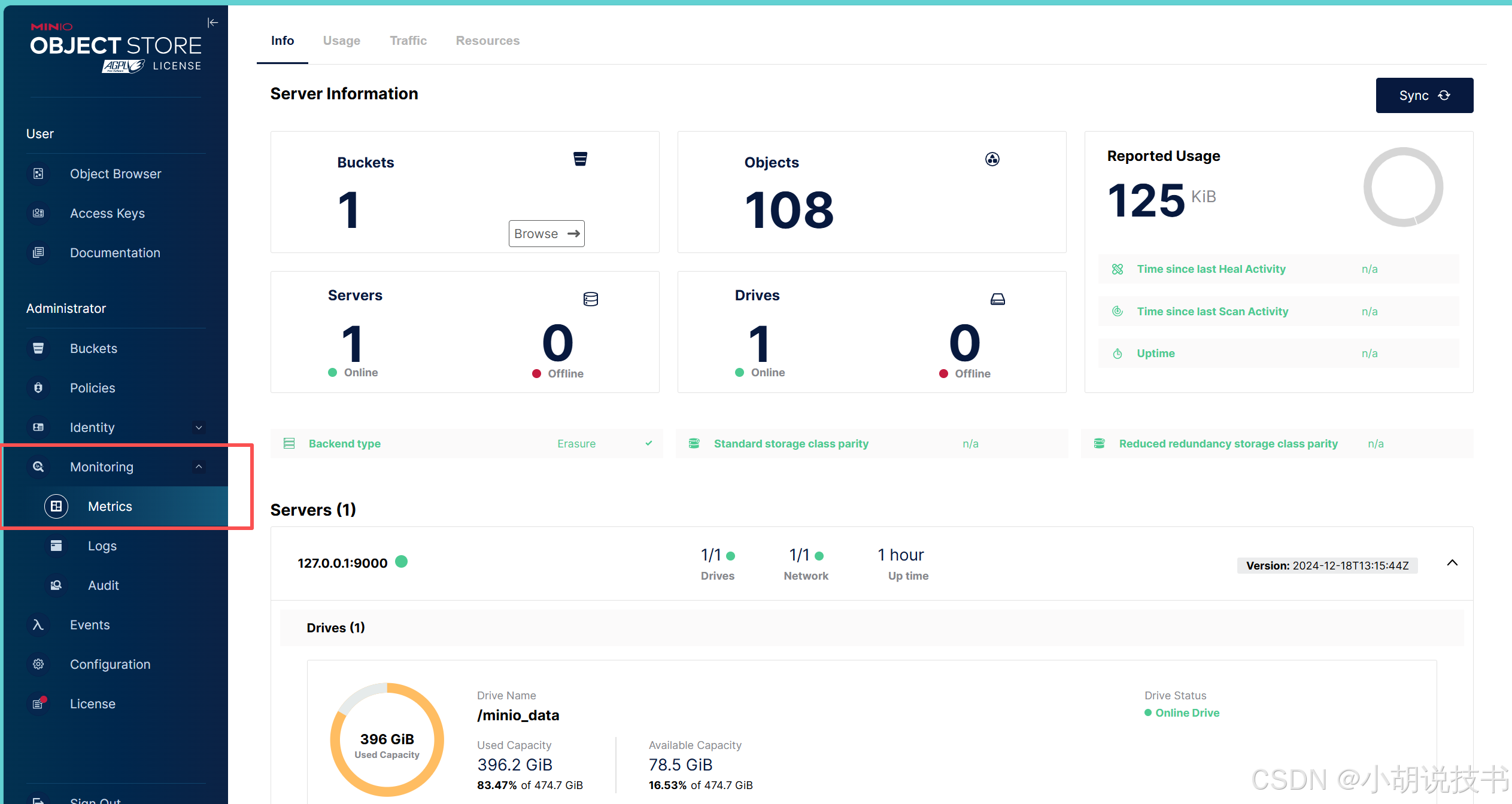Image resolution: width=1512 pixels, height=804 pixels.
Task: Click the Policies shield icon
Action: coord(38,388)
